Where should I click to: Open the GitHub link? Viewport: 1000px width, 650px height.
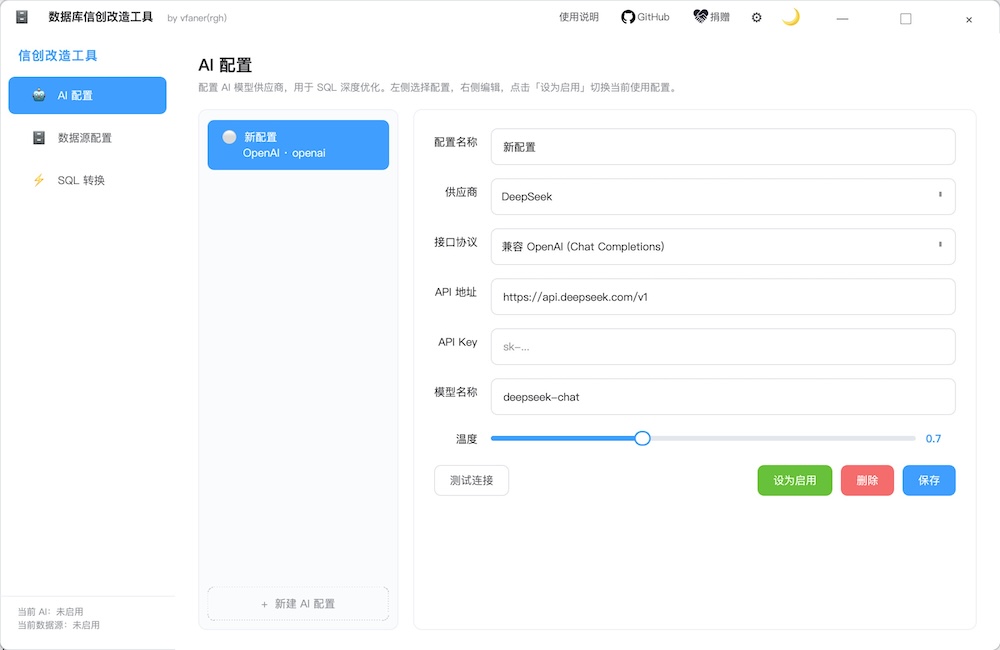tap(645, 17)
